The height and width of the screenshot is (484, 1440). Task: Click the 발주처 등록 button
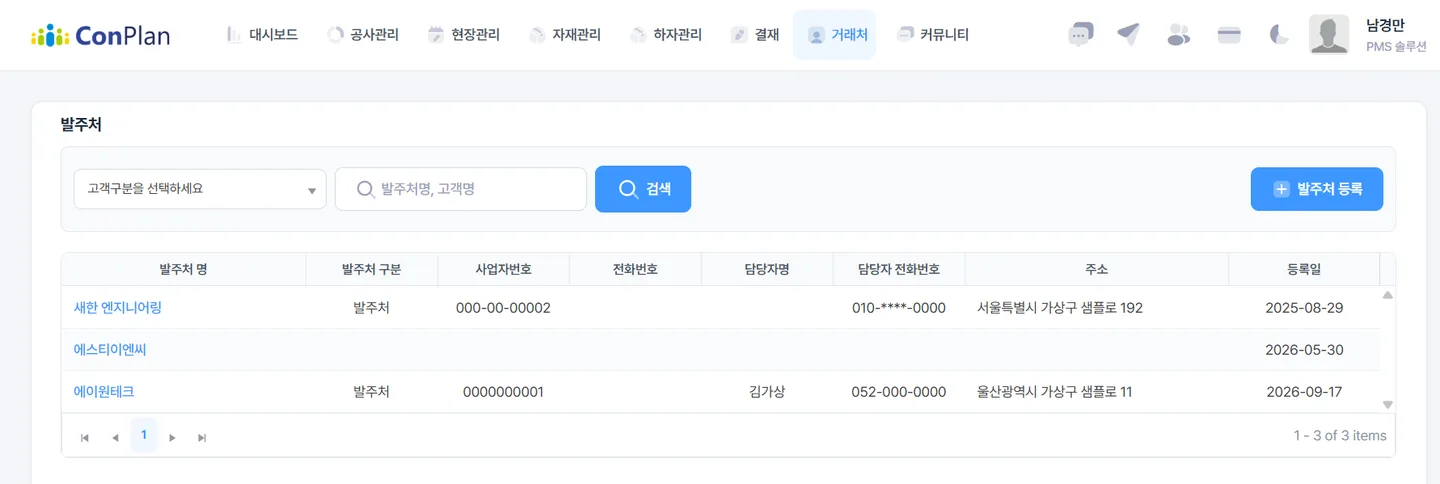pos(1317,189)
